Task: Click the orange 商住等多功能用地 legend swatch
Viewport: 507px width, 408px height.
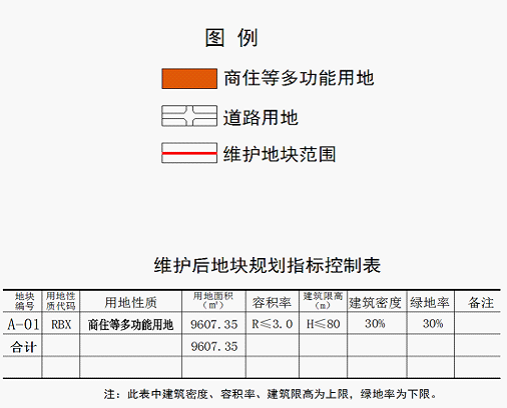Action: click(x=189, y=79)
